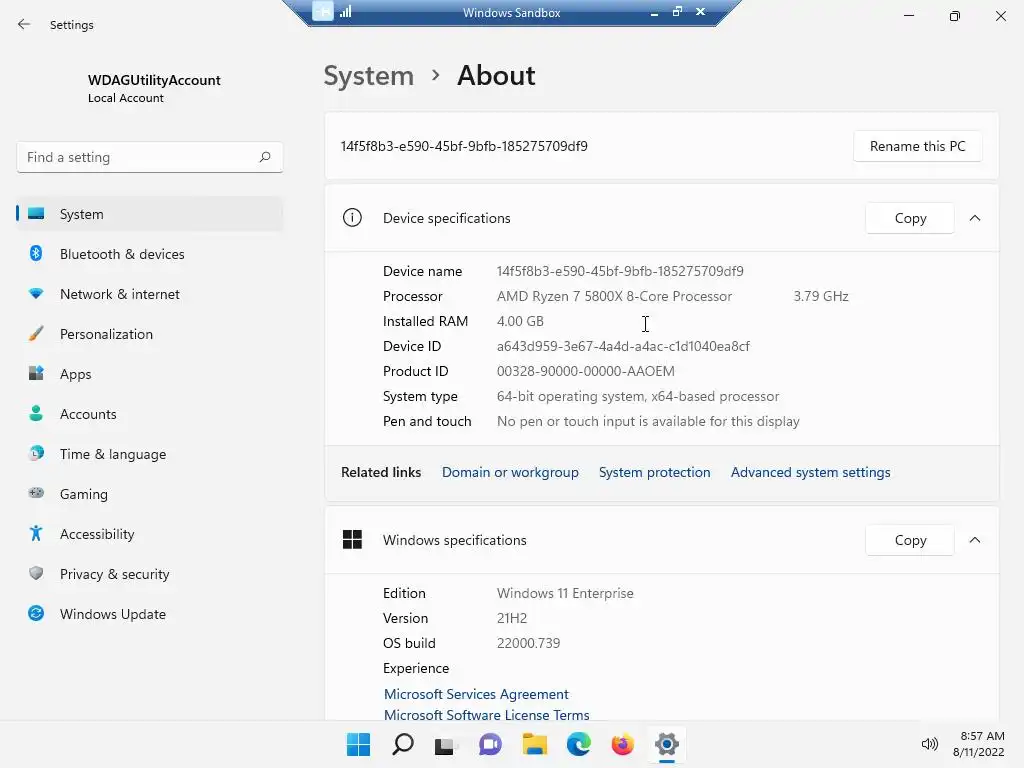
Task: Click the processor name AMD Ryzen 7 5800X
Action: click(615, 296)
